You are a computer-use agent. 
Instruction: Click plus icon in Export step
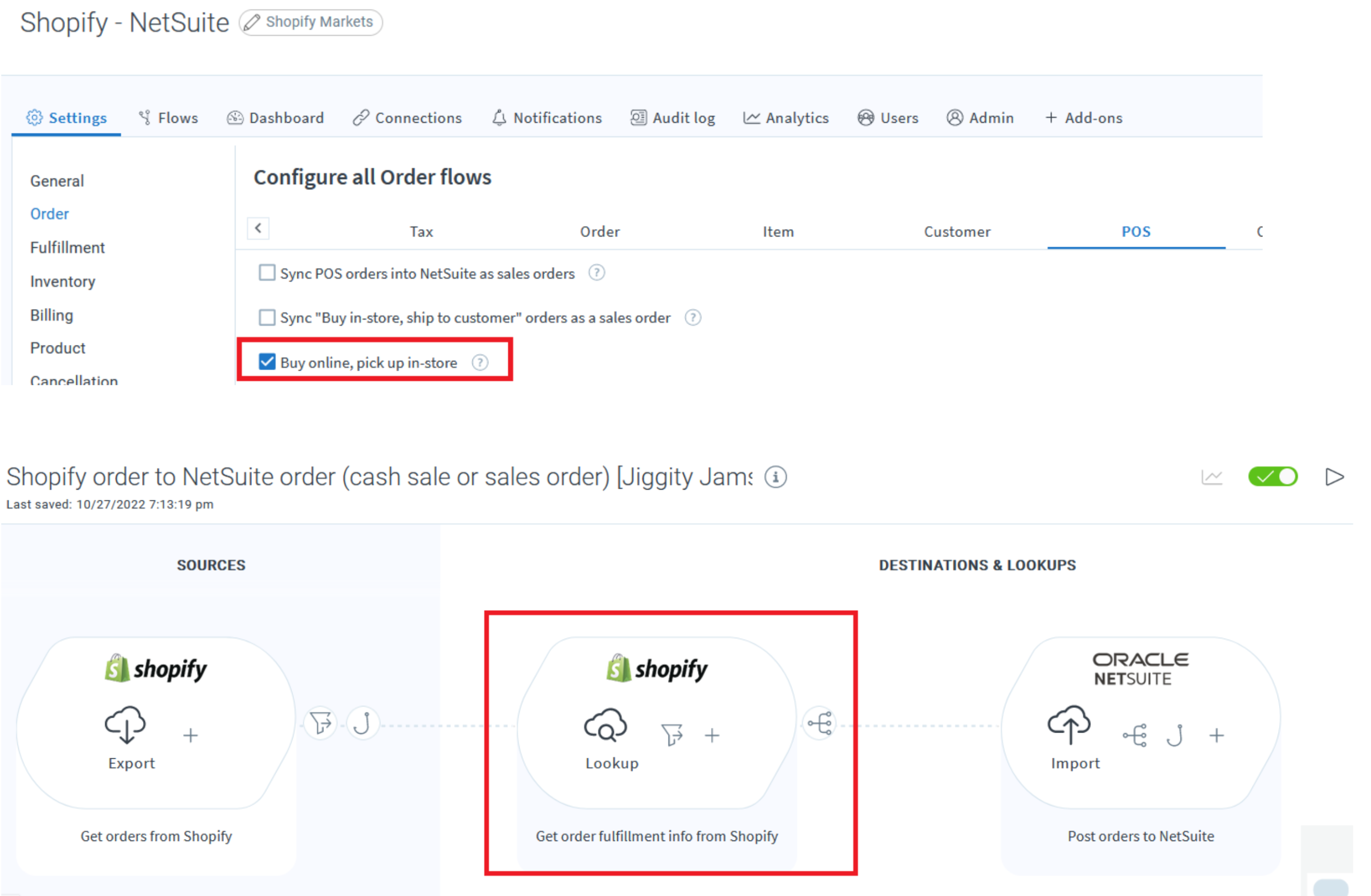pos(191,736)
